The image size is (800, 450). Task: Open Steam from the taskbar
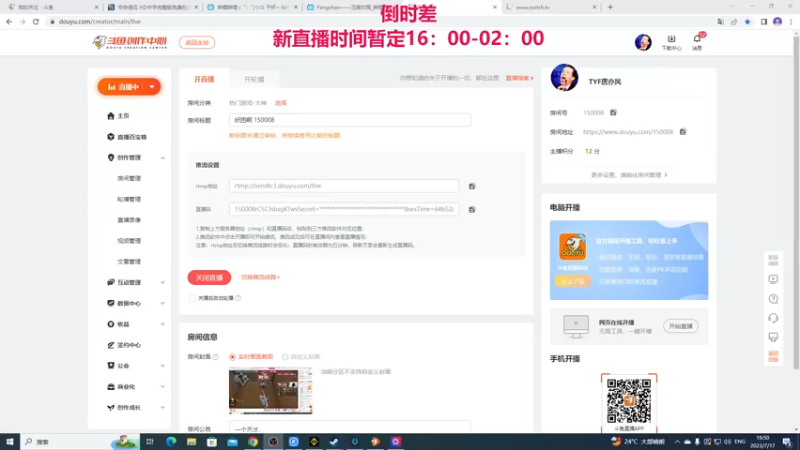click(334, 442)
